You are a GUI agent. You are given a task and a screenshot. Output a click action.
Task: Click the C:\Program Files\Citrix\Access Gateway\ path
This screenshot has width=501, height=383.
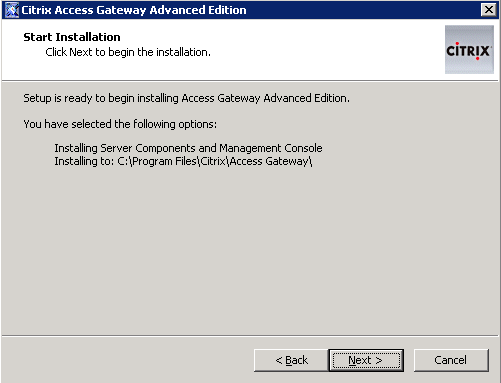click(x=215, y=161)
